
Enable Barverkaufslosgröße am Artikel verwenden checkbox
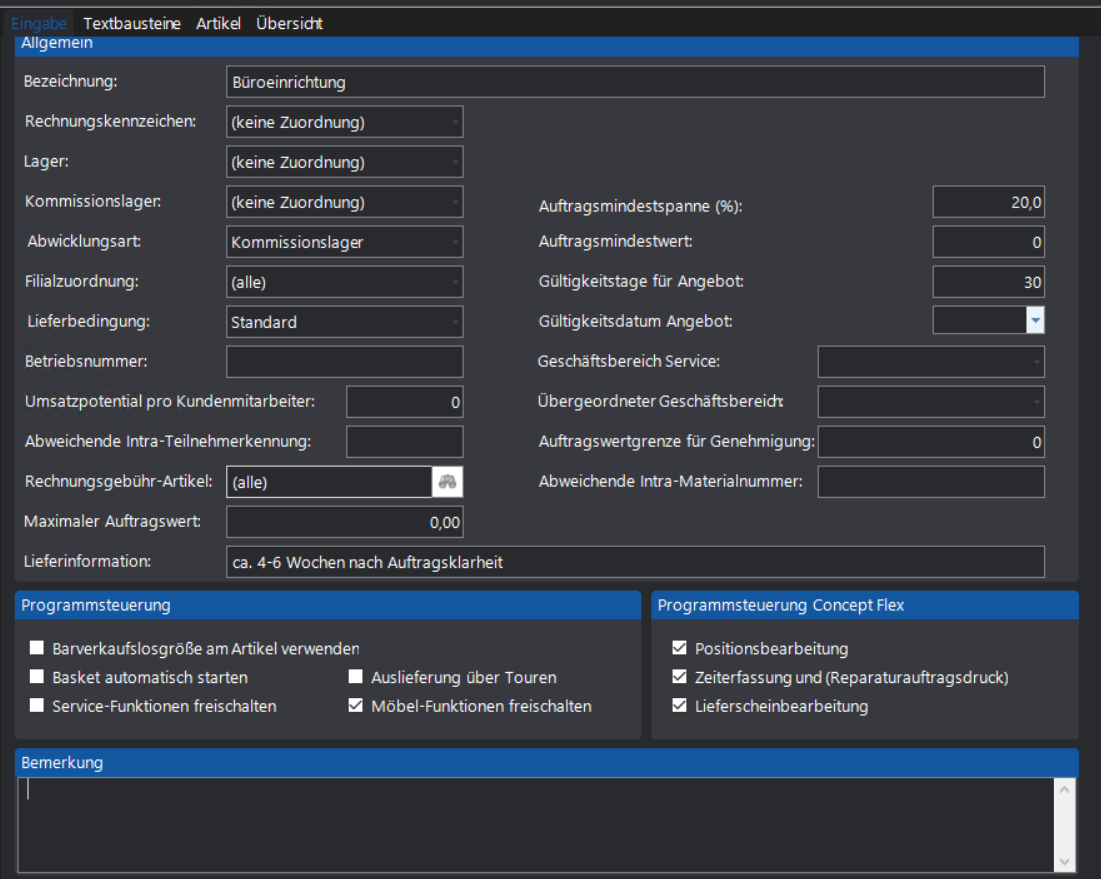[38, 648]
